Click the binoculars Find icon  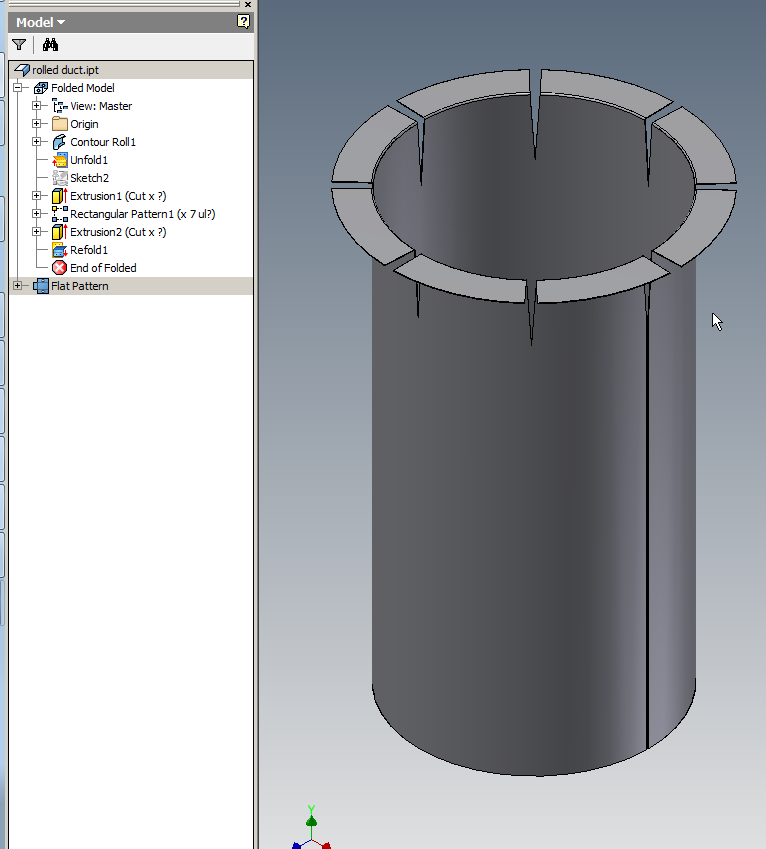pyautogui.click(x=51, y=45)
